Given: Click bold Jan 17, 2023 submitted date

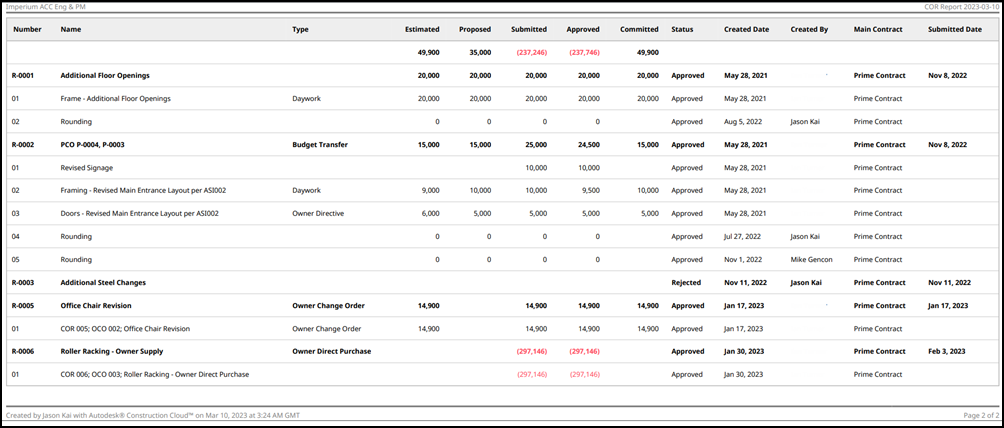Looking at the screenshot, I should pyautogui.click(x=949, y=306).
